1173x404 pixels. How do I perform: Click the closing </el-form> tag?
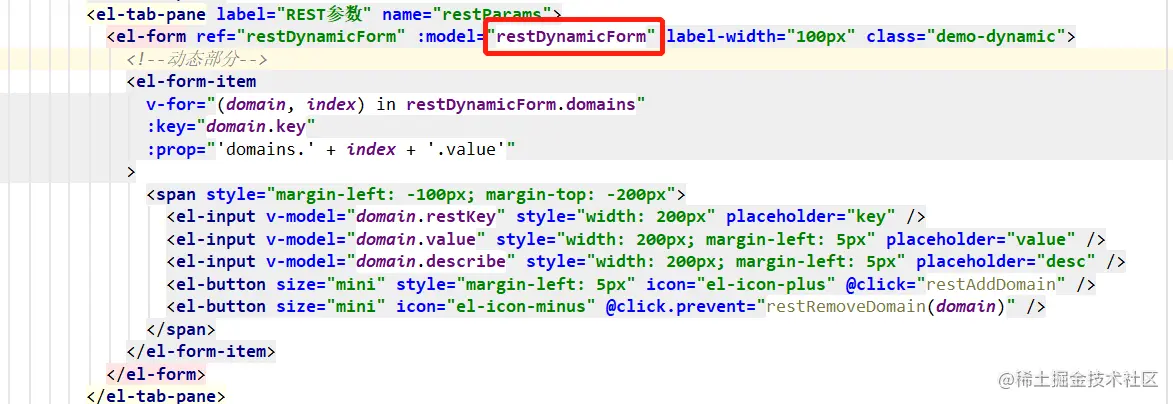coord(156,373)
